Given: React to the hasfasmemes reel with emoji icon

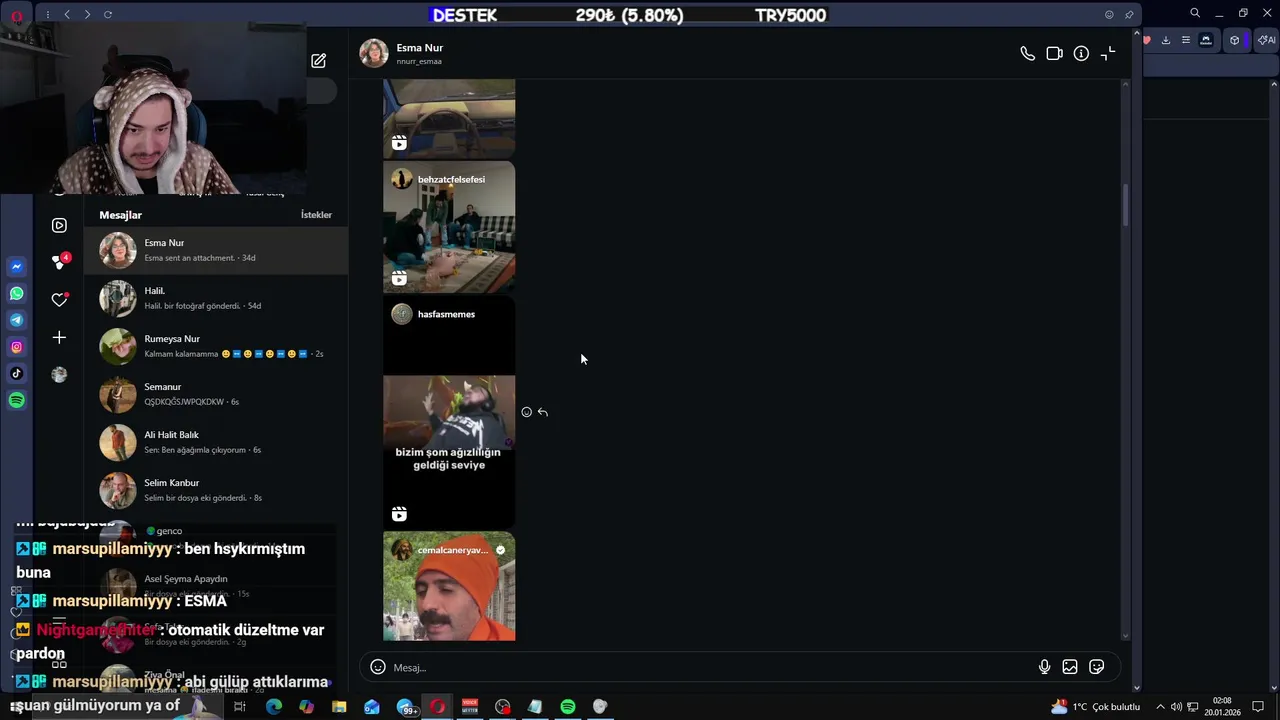Looking at the screenshot, I should point(526,412).
